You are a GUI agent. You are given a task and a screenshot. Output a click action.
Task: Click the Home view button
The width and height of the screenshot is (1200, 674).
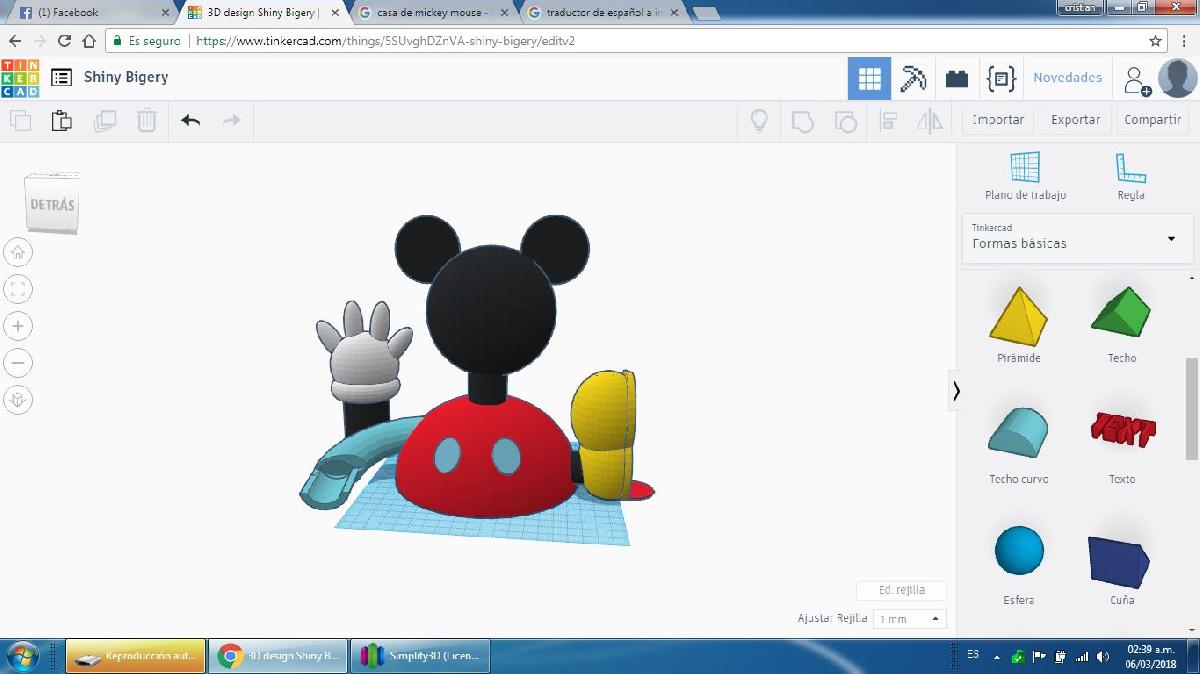coord(19,252)
